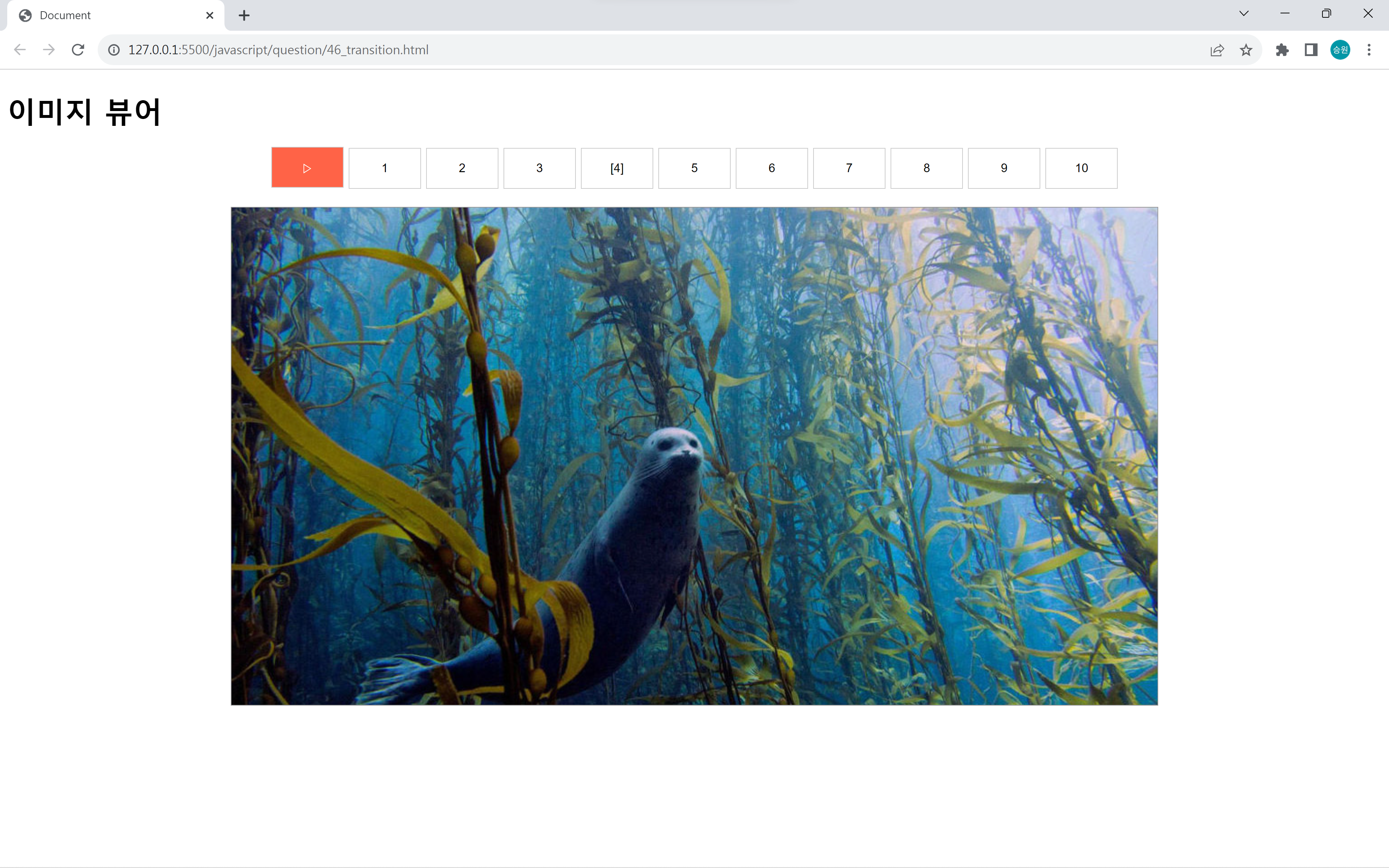Viewport: 1389px width, 868px height.
Task: View site information icon in address bar
Action: pyautogui.click(x=114, y=50)
